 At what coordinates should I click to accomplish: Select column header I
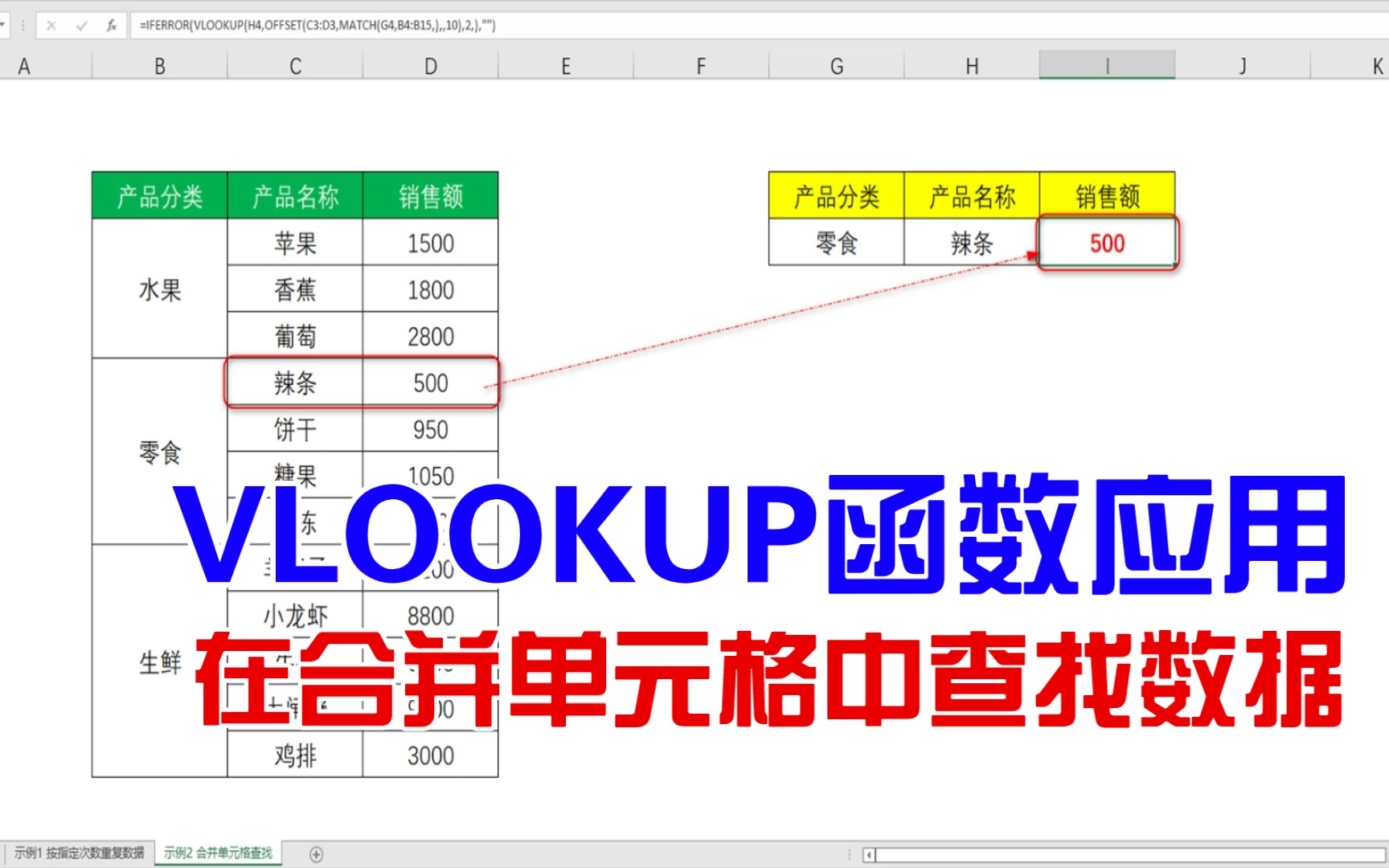click(1108, 65)
